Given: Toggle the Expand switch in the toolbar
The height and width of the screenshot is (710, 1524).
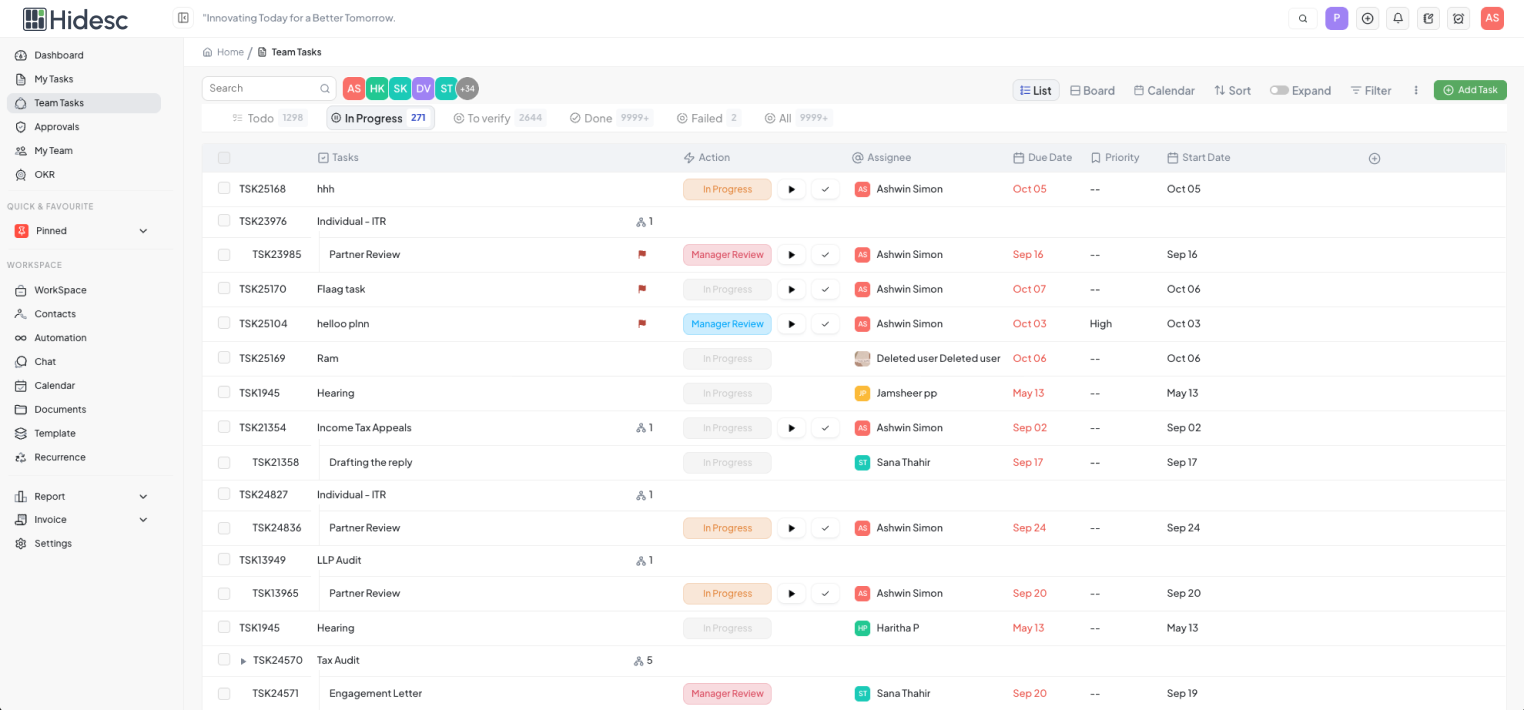Looking at the screenshot, I should point(1279,90).
